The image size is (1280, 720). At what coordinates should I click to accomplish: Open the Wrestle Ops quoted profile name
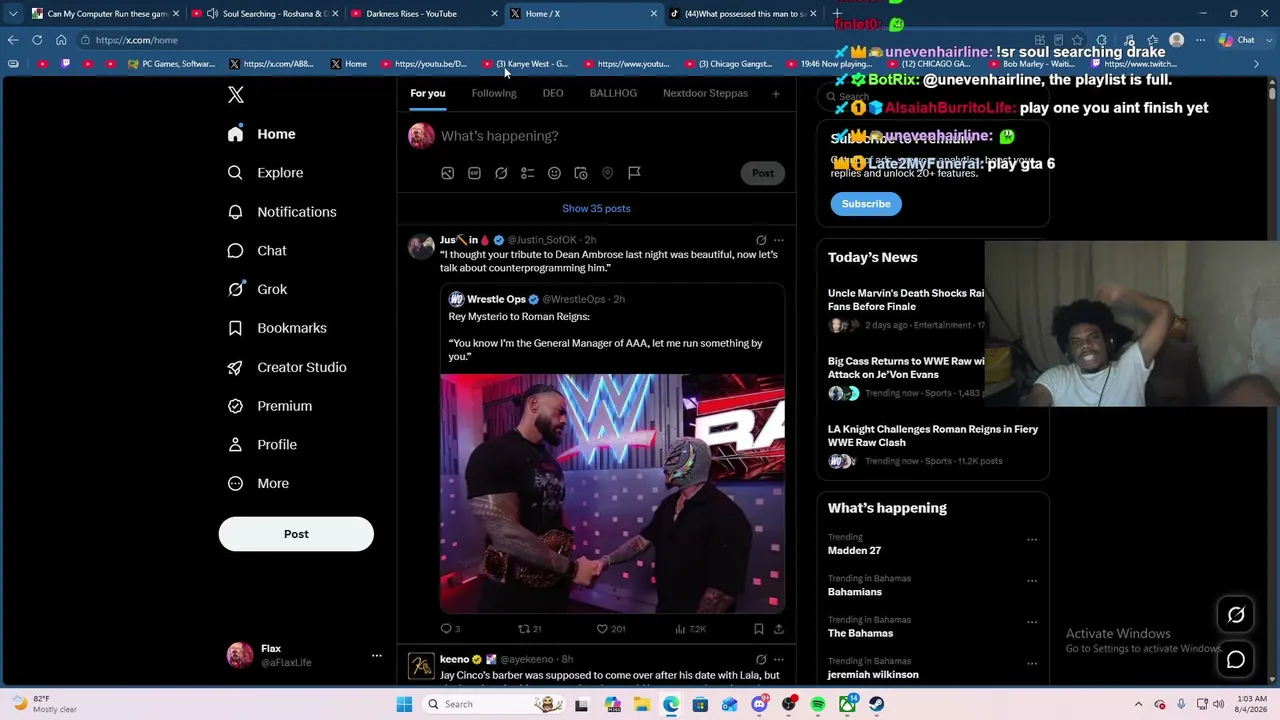pyautogui.click(x=496, y=299)
